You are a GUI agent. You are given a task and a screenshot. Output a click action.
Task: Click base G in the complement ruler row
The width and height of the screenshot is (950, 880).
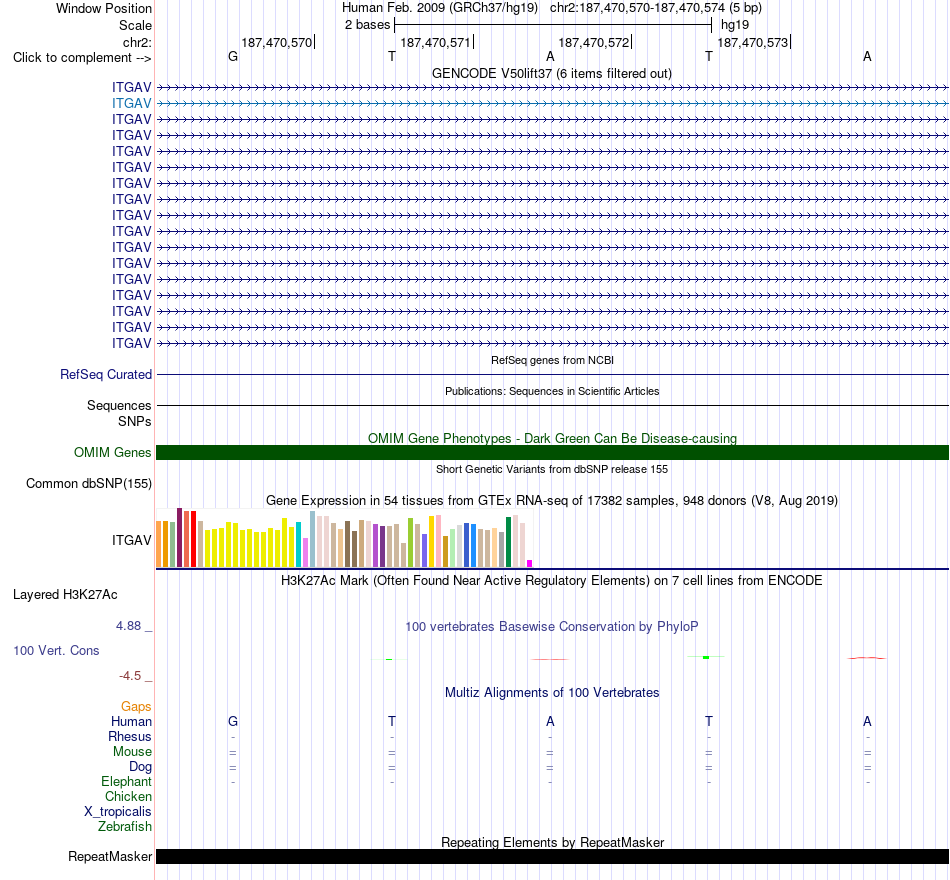(233, 56)
